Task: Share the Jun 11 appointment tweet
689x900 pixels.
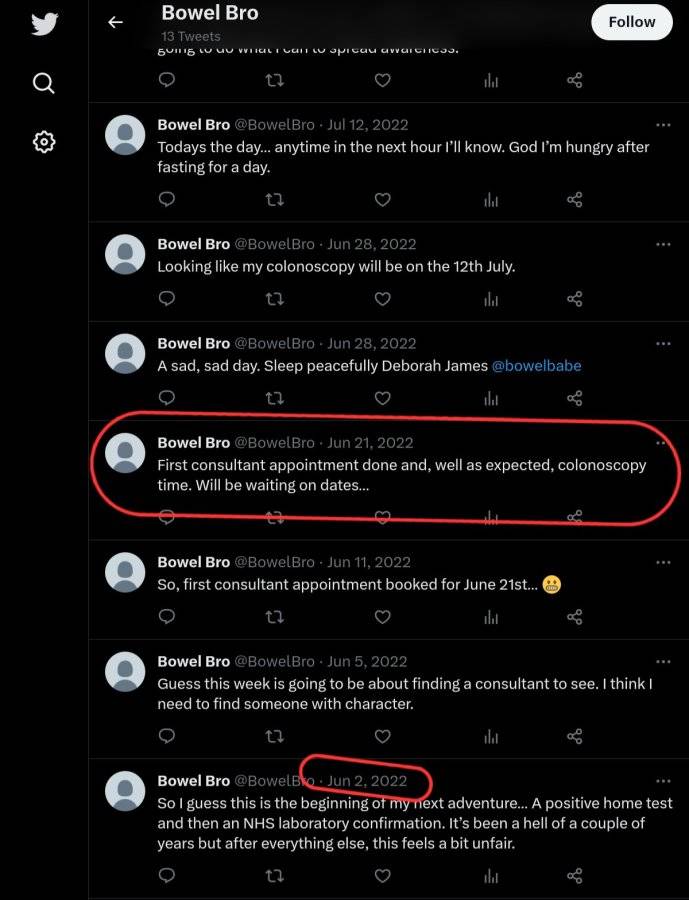Action: point(575,616)
